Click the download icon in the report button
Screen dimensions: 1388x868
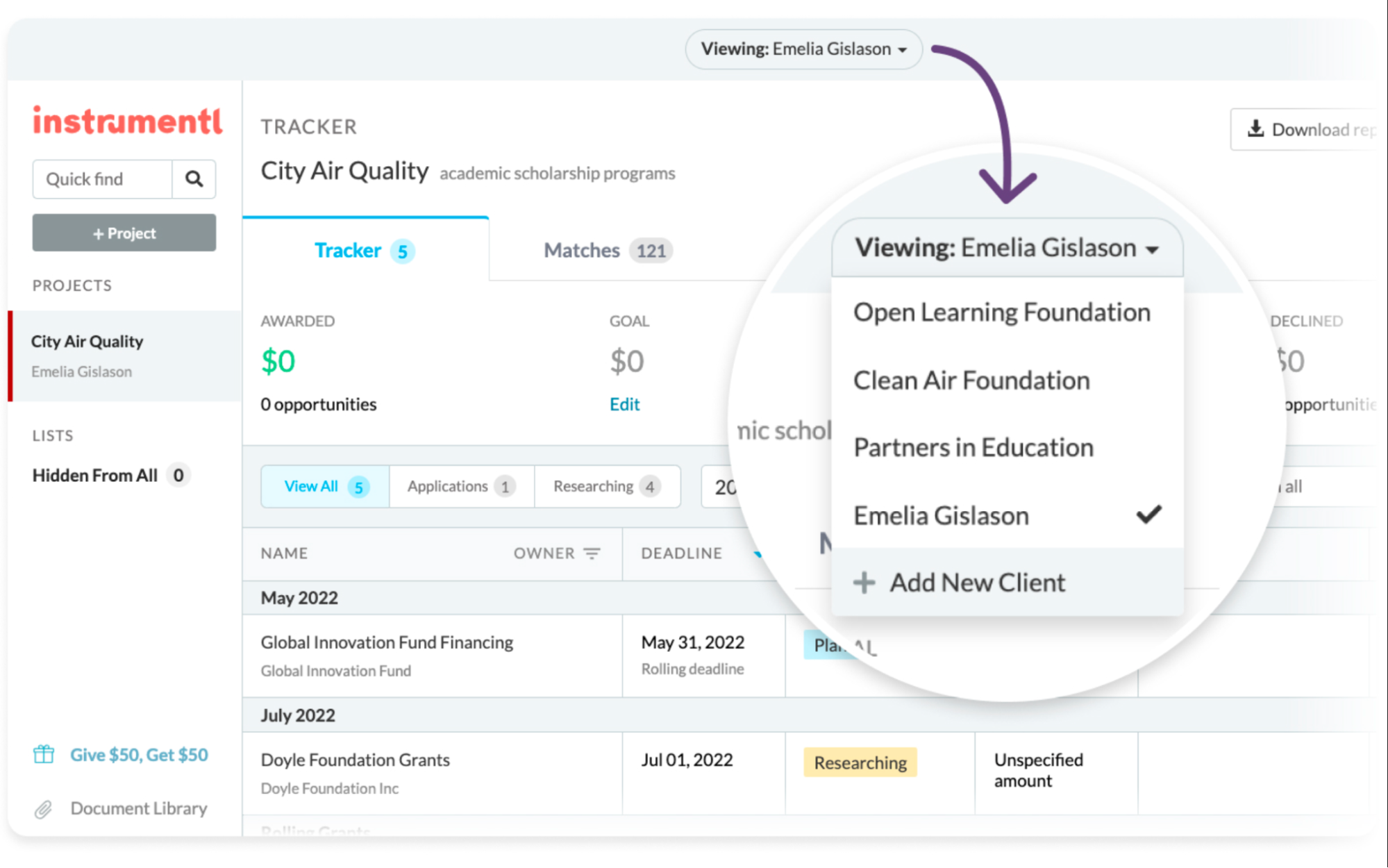coord(1255,128)
